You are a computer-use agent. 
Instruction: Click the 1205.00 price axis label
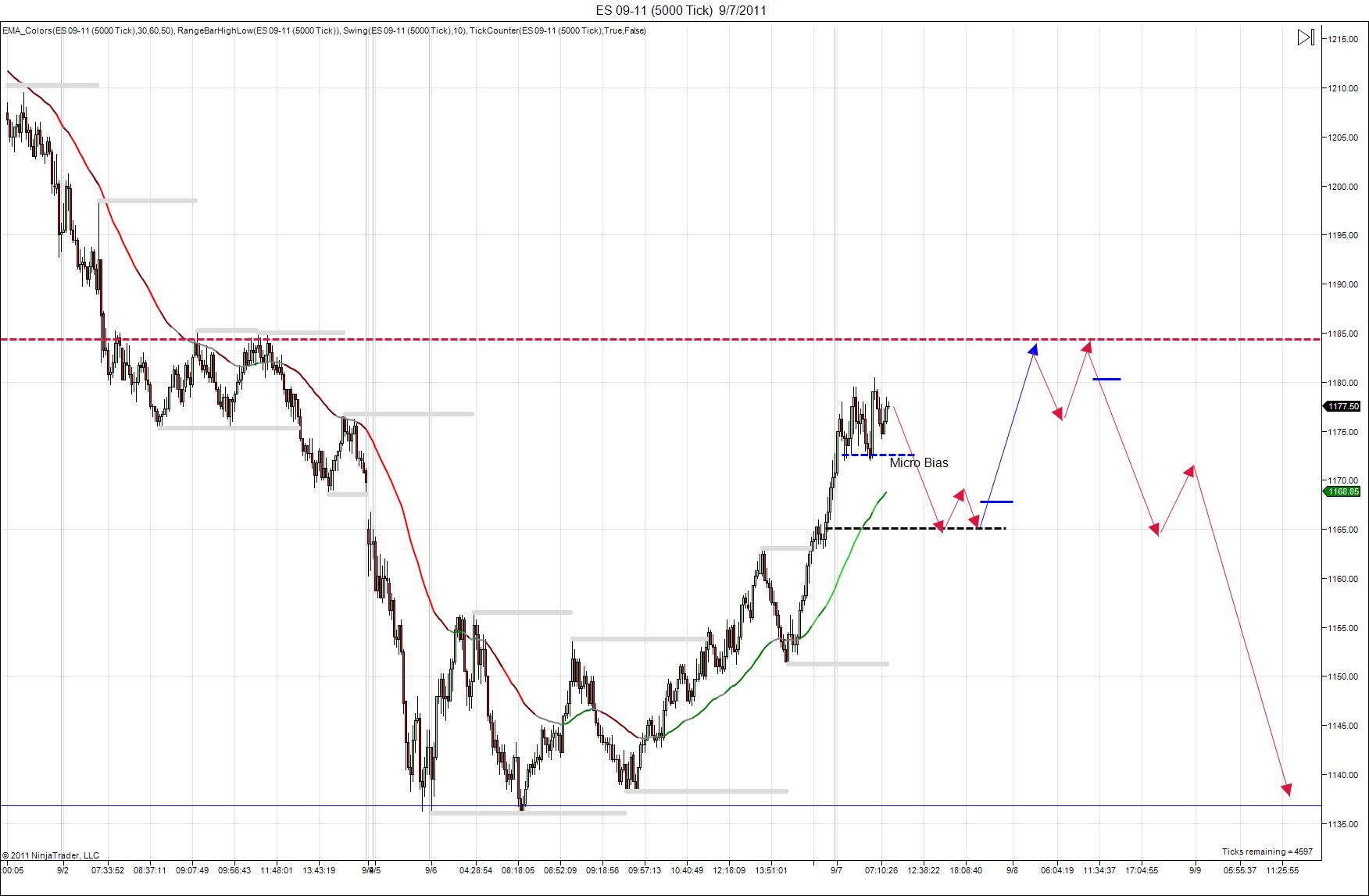point(1343,137)
